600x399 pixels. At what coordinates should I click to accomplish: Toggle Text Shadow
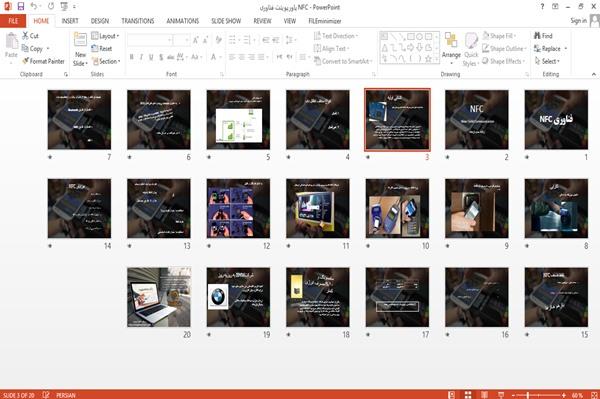pyautogui.click(x=161, y=57)
